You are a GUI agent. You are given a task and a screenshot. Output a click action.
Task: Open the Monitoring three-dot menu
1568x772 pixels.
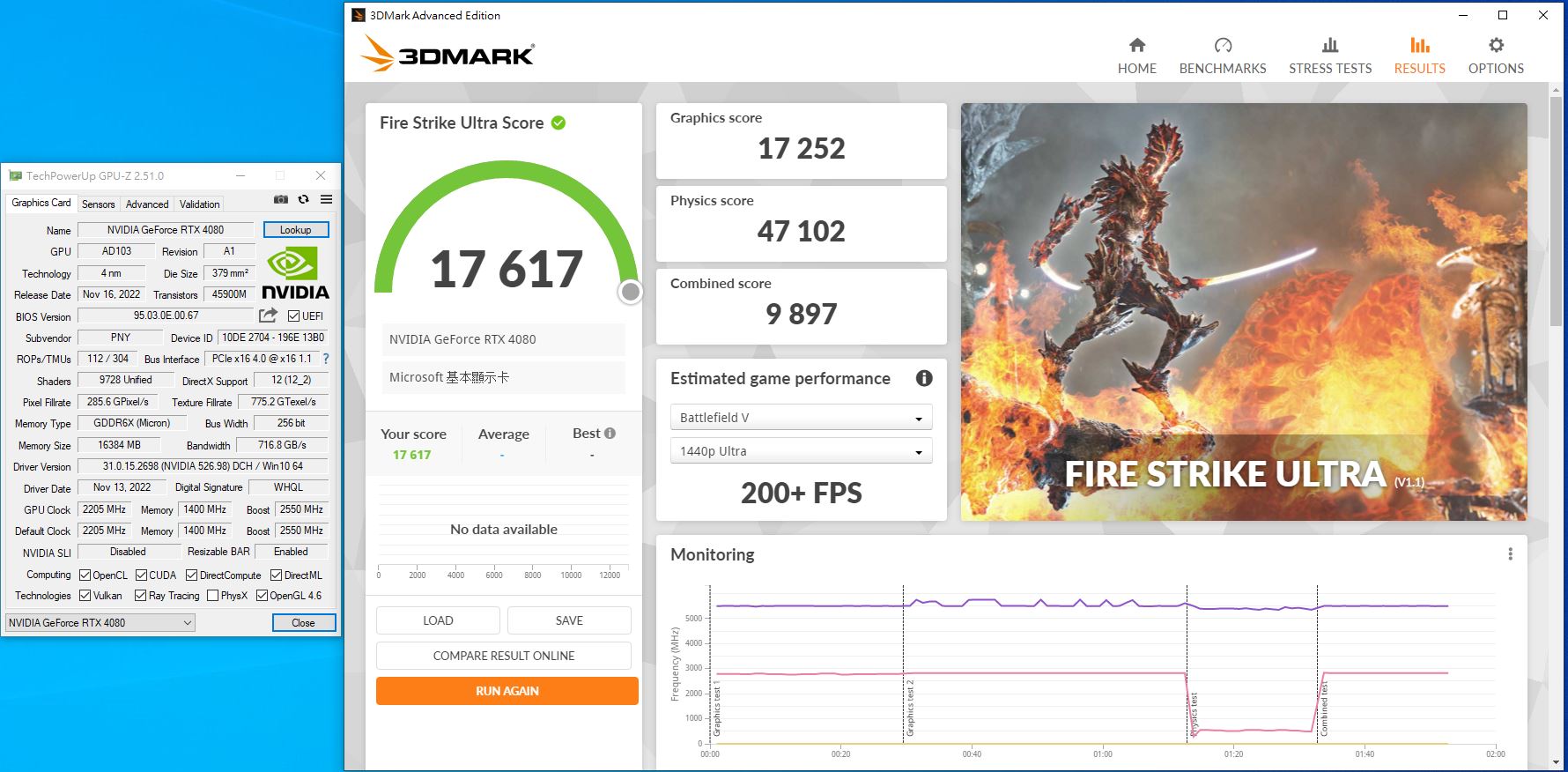pos(1510,554)
